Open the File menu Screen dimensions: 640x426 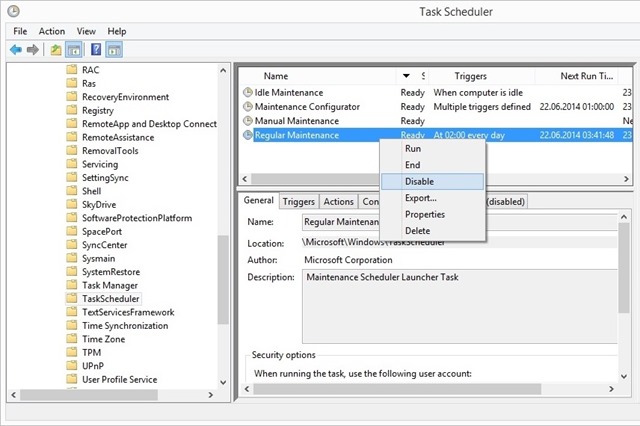point(20,31)
